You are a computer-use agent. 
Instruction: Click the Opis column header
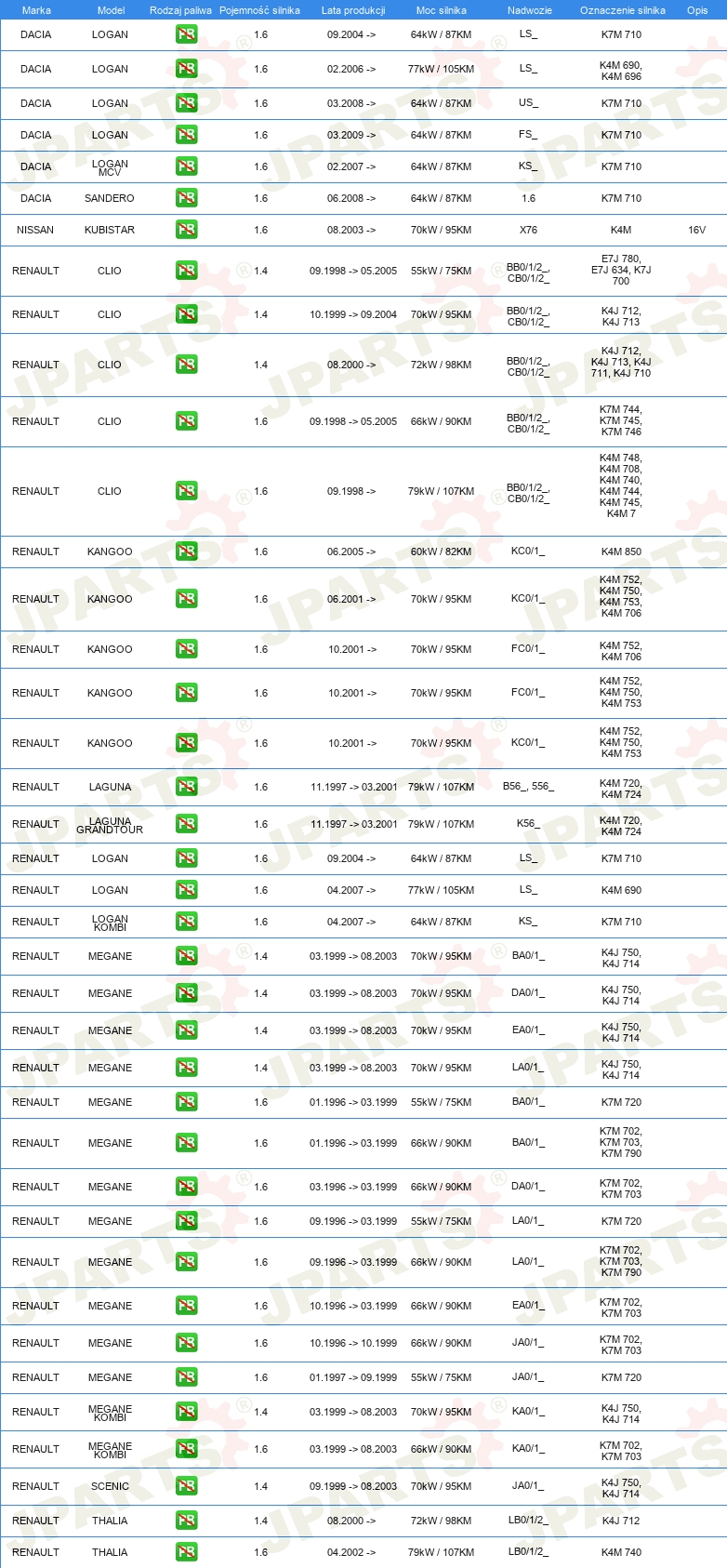(697, 10)
